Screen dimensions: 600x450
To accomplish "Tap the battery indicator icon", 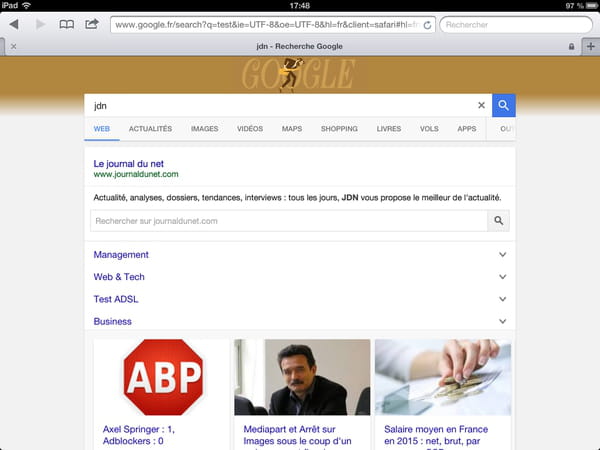I will (592, 6).
